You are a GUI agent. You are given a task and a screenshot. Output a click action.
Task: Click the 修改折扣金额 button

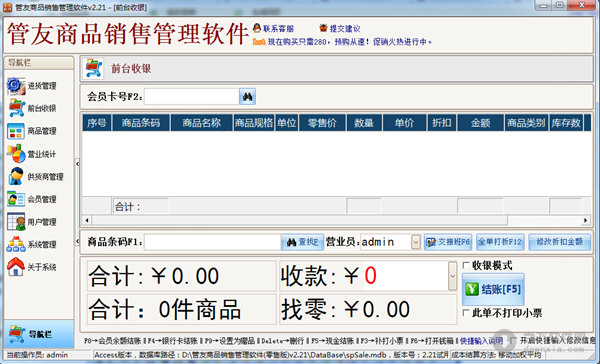coord(559,242)
